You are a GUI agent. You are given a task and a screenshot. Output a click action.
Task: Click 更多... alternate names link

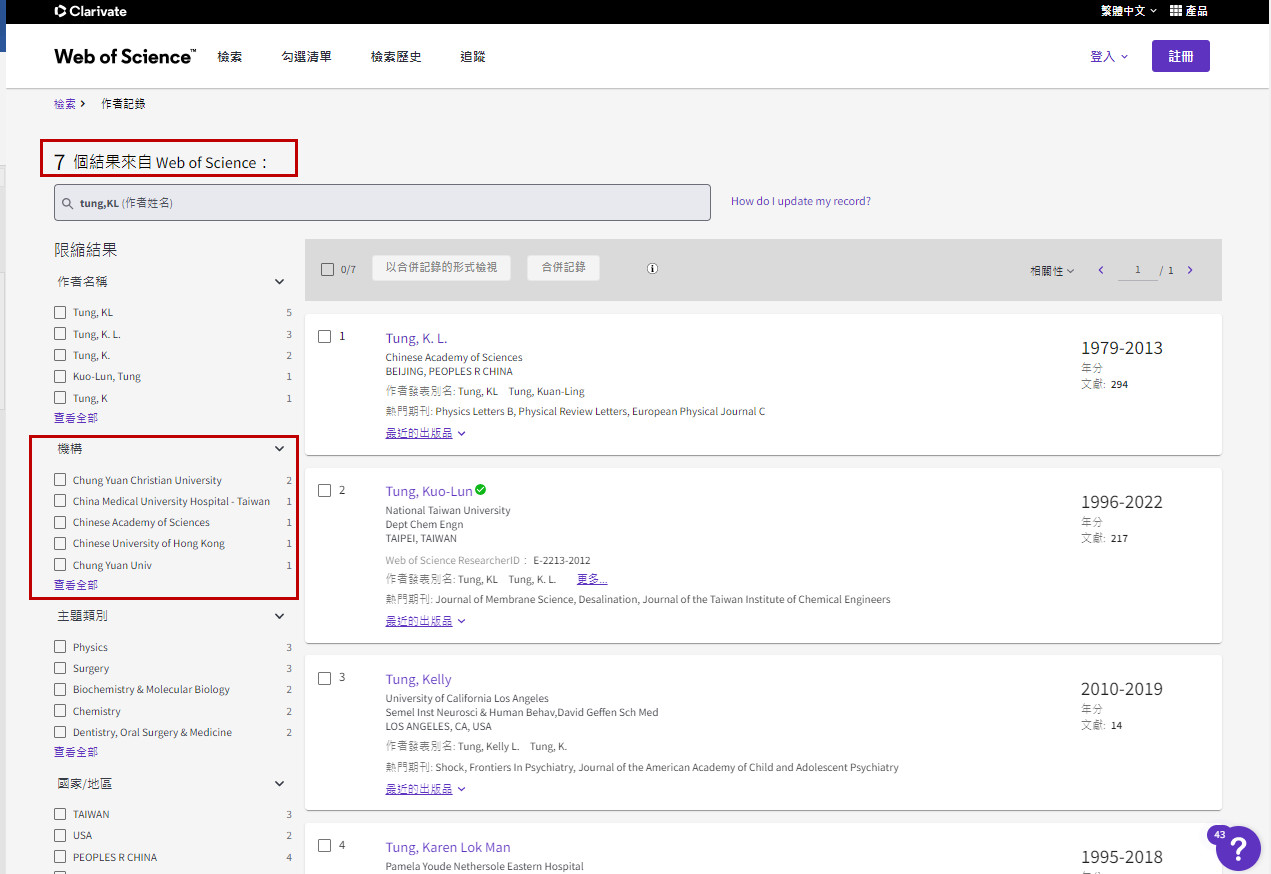pos(592,579)
